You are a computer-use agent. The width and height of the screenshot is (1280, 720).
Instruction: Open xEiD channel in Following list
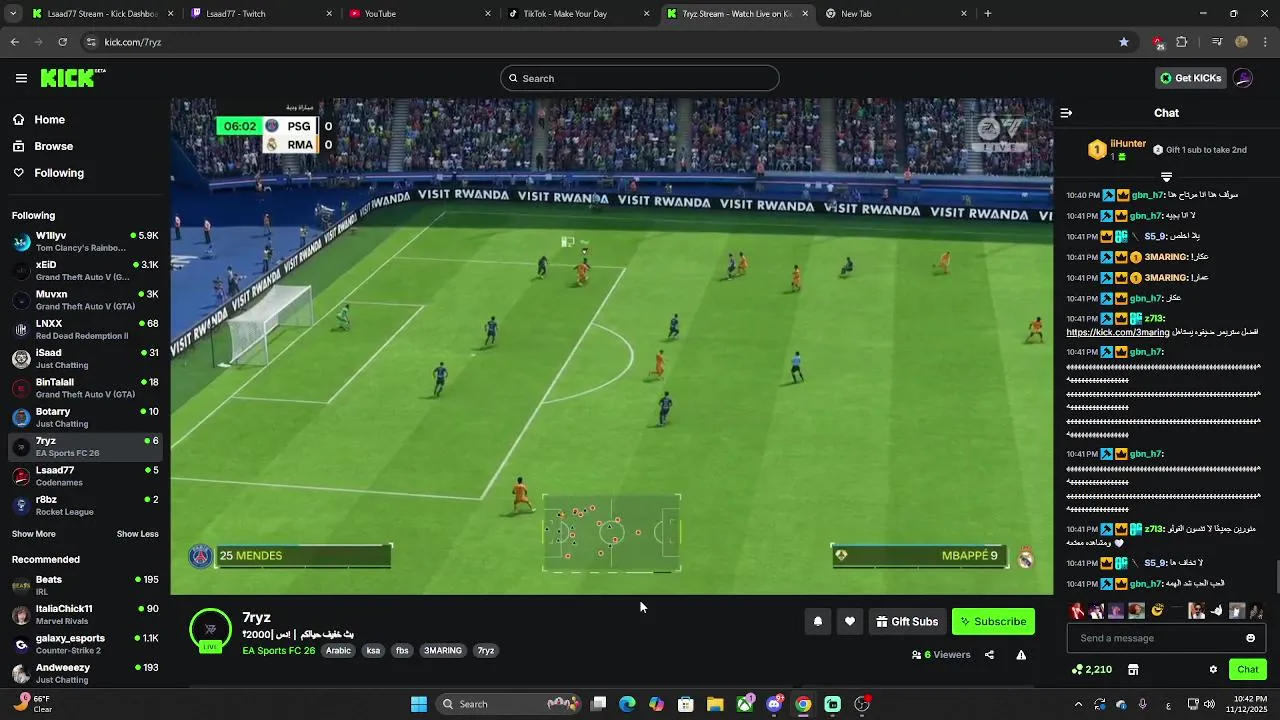coord(85,270)
